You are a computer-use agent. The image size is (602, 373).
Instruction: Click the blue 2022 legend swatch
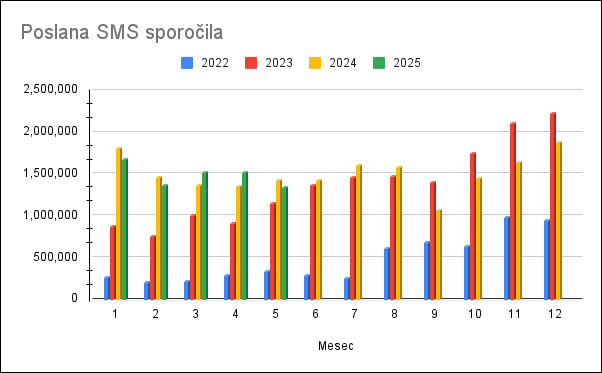(x=187, y=63)
